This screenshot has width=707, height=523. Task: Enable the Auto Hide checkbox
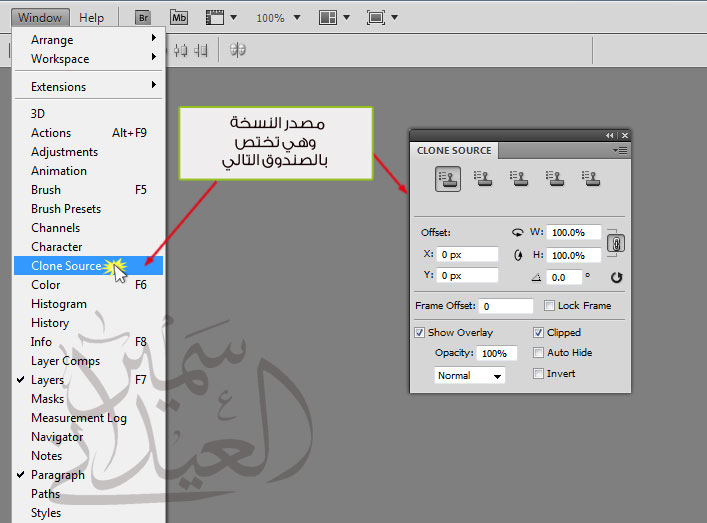pyautogui.click(x=539, y=353)
